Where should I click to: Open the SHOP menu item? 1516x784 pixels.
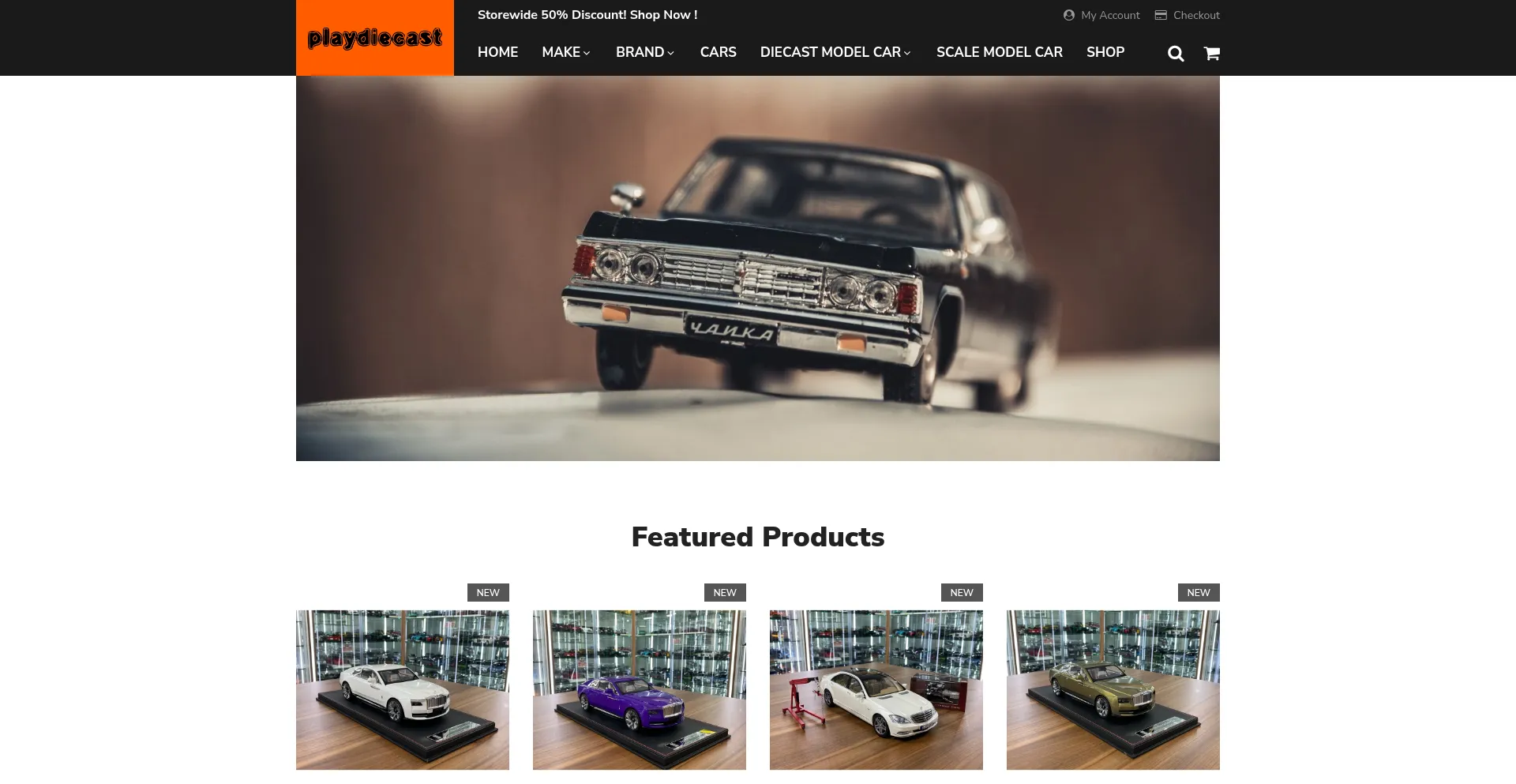pos(1105,52)
